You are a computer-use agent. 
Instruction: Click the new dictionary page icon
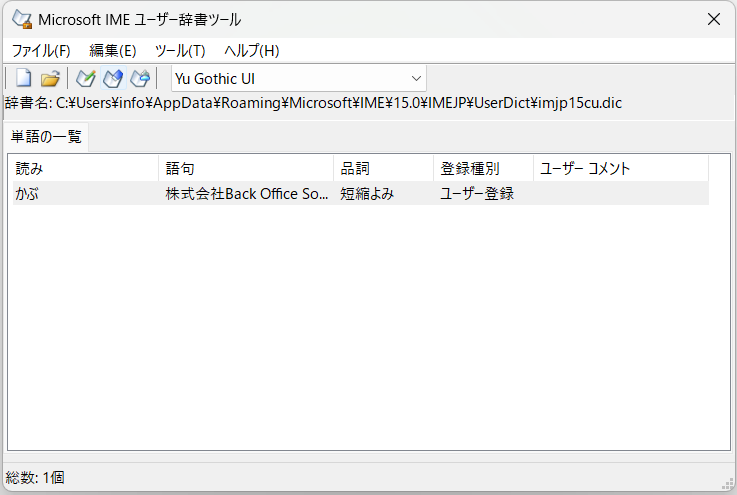coord(24,78)
